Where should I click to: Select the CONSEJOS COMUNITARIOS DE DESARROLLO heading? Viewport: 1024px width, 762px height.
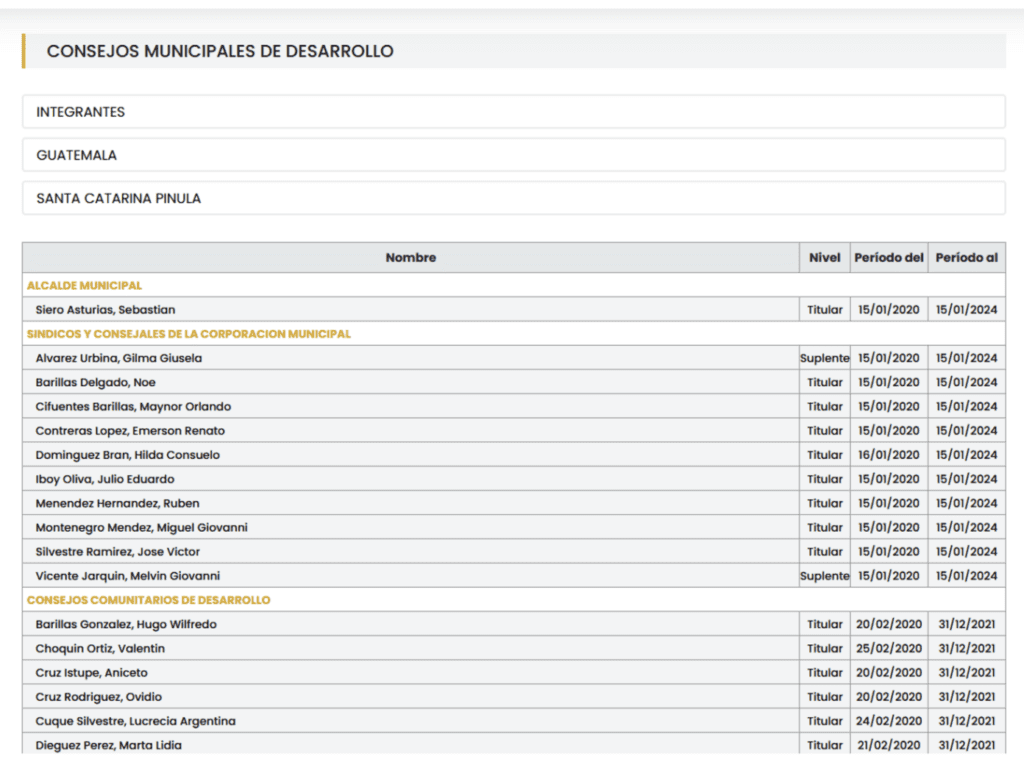[x=148, y=600]
